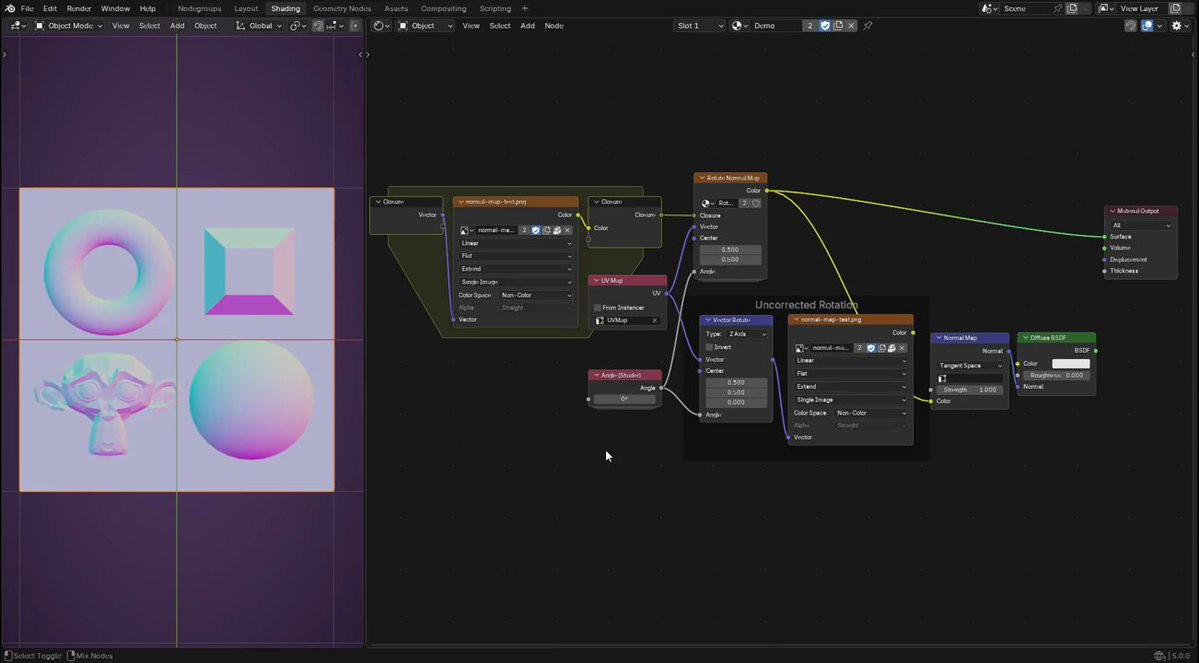Expand the Tangent Space dropdown in Normal Map
The image size is (1199, 663).
click(970, 366)
